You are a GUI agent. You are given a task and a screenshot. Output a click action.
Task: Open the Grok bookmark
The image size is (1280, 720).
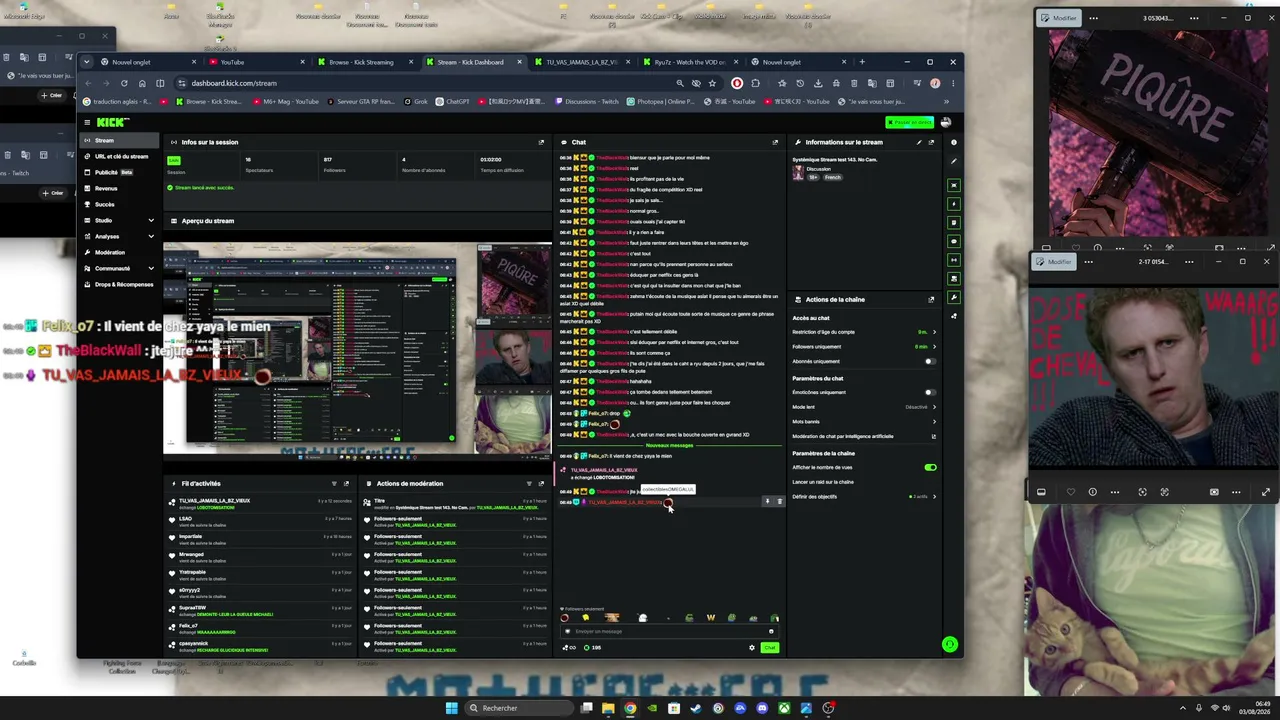click(416, 101)
